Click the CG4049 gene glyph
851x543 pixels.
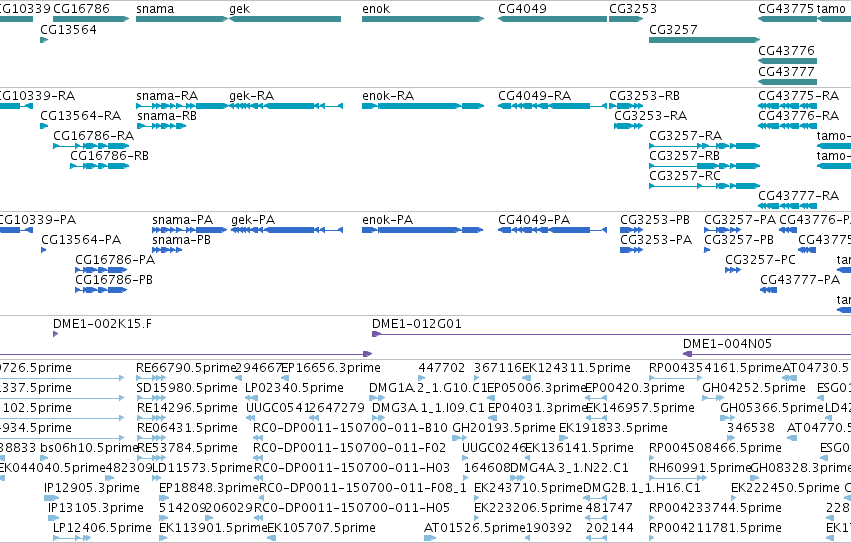coord(552,19)
